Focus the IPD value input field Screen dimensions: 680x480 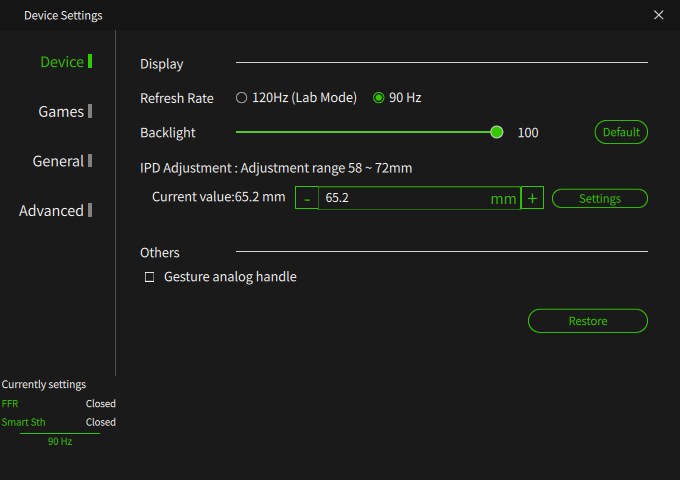419,198
